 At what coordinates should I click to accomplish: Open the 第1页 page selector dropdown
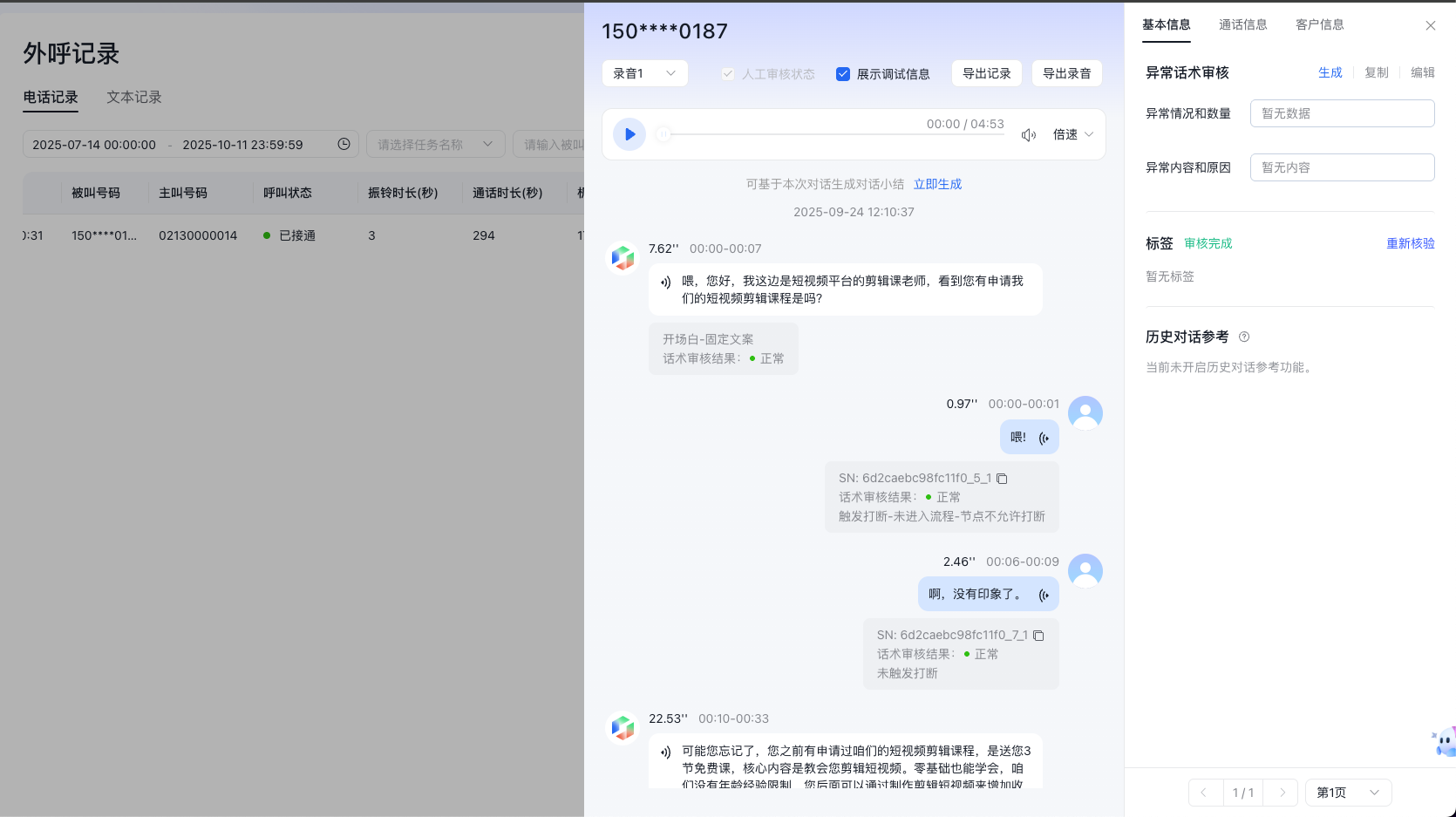tap(1348, 793)
